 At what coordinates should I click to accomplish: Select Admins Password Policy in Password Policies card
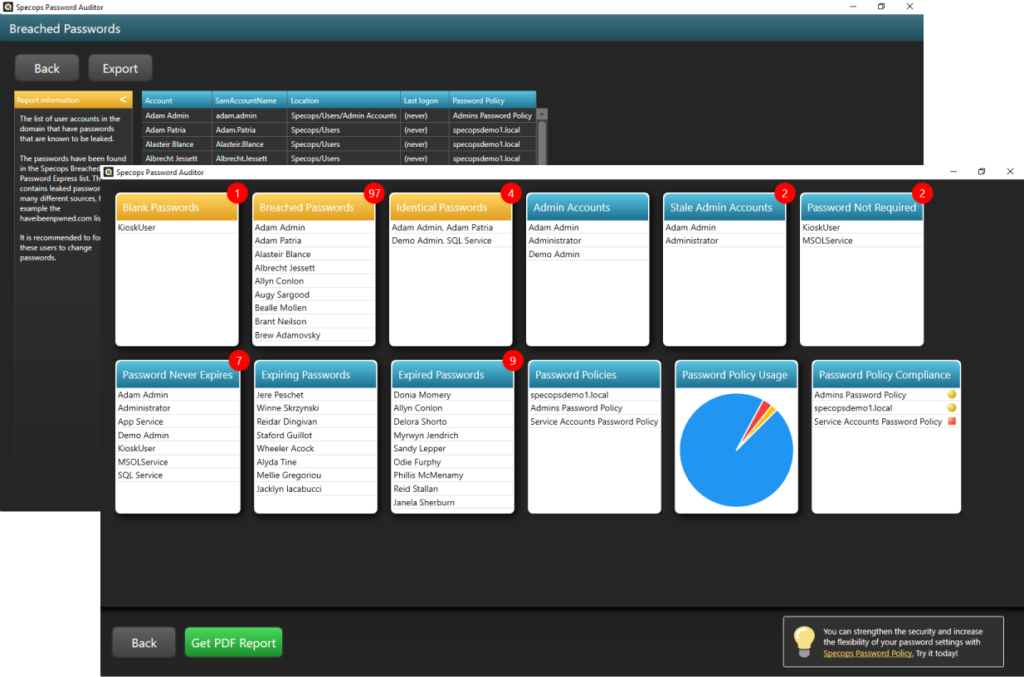[x=594, y=407]
